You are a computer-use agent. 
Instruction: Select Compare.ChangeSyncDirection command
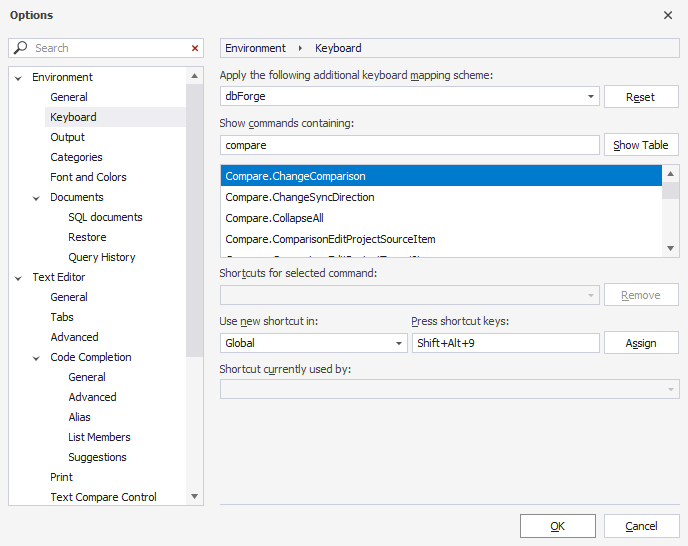tap(299, 197)
